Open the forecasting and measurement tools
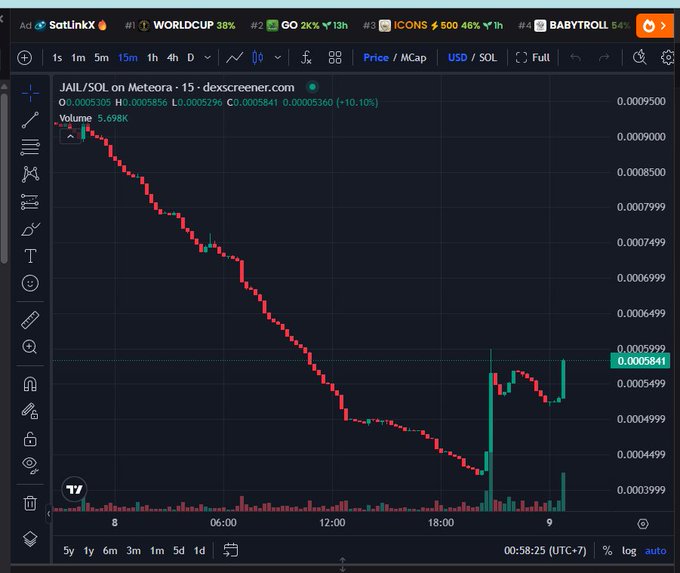Viewport: 680px width, 573px height. [30, 202]
